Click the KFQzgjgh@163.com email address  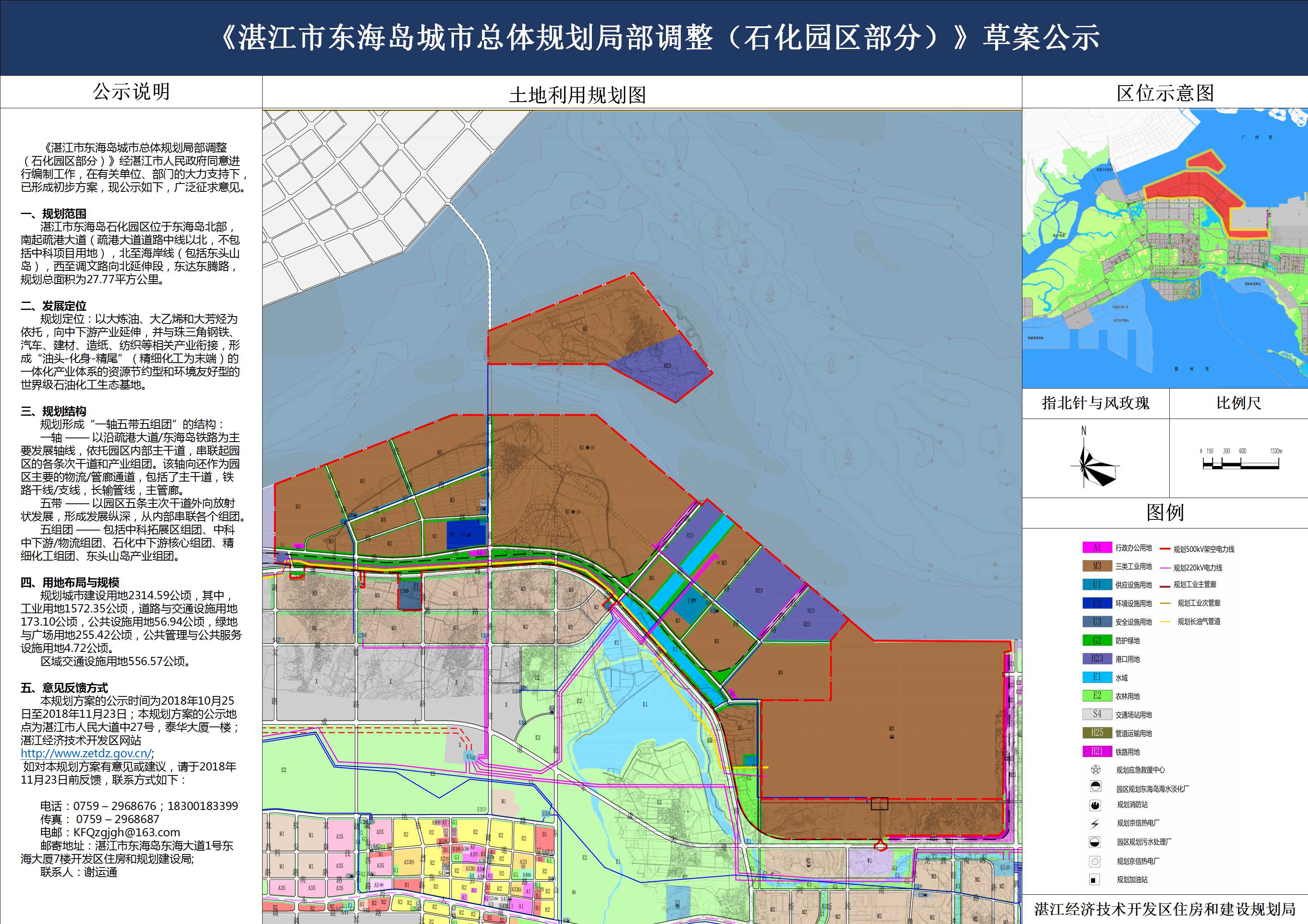[x=126, y=832]
